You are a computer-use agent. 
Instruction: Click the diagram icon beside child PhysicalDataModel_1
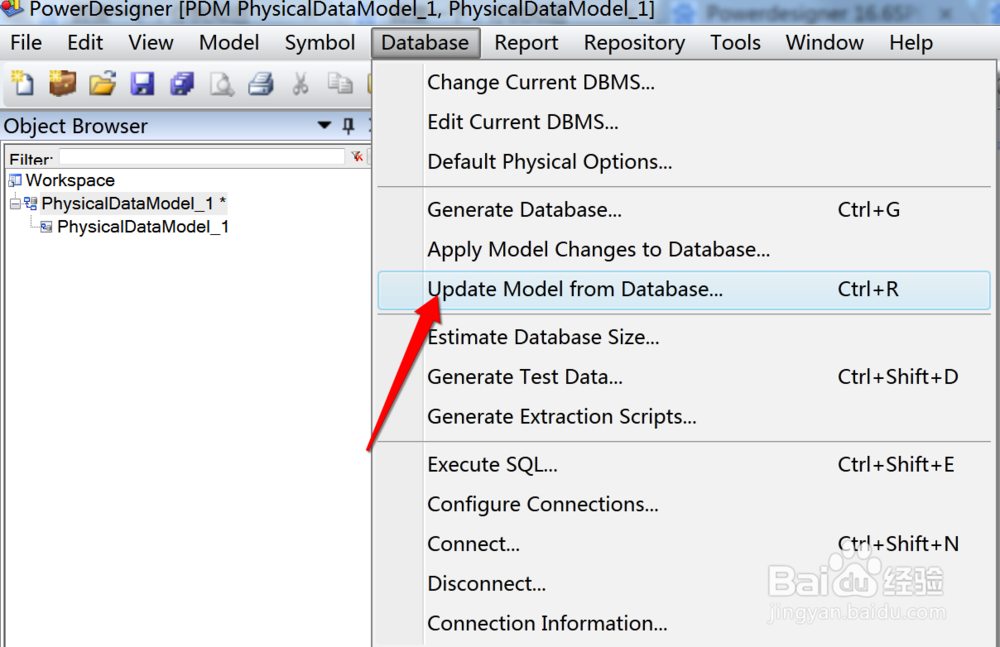click(46, 227)
